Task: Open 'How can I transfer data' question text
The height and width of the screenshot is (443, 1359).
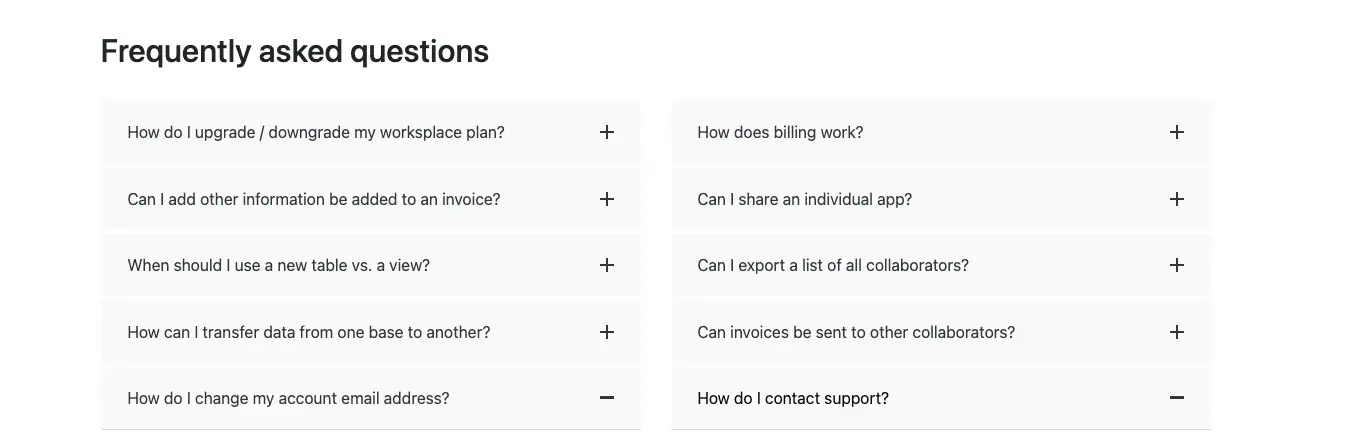Action: (x=309, y=332)
